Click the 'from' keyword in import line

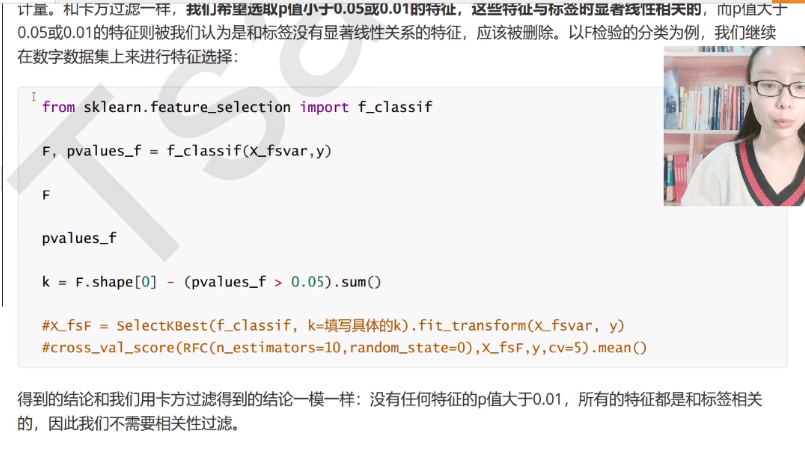[59, 107]
